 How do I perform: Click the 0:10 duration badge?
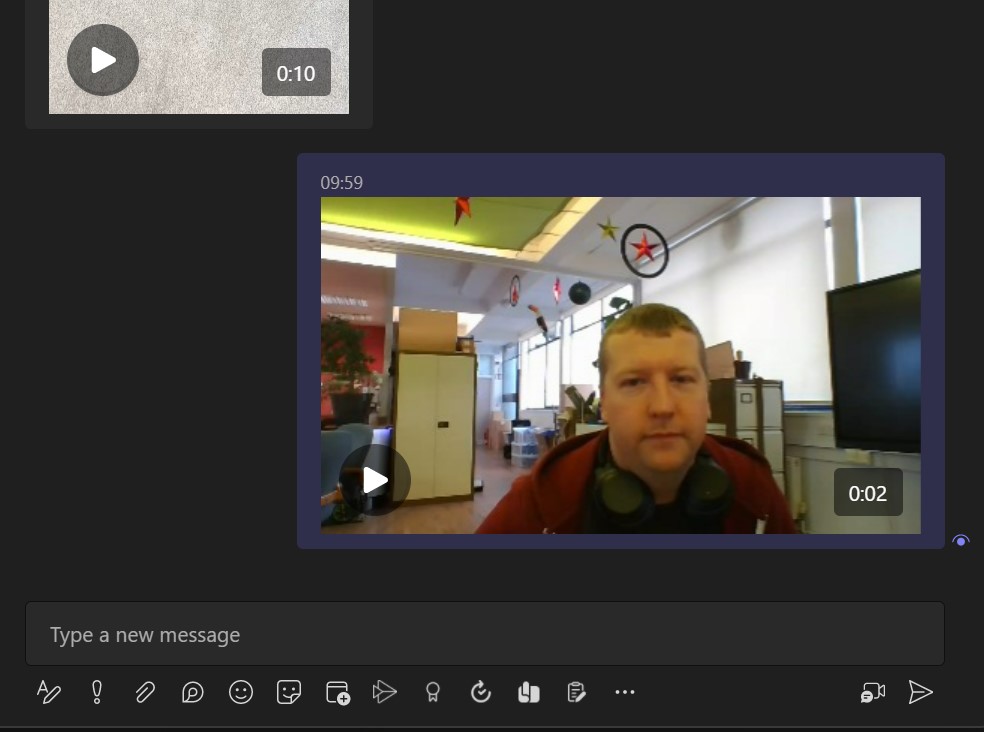click(x=296, y=73)
